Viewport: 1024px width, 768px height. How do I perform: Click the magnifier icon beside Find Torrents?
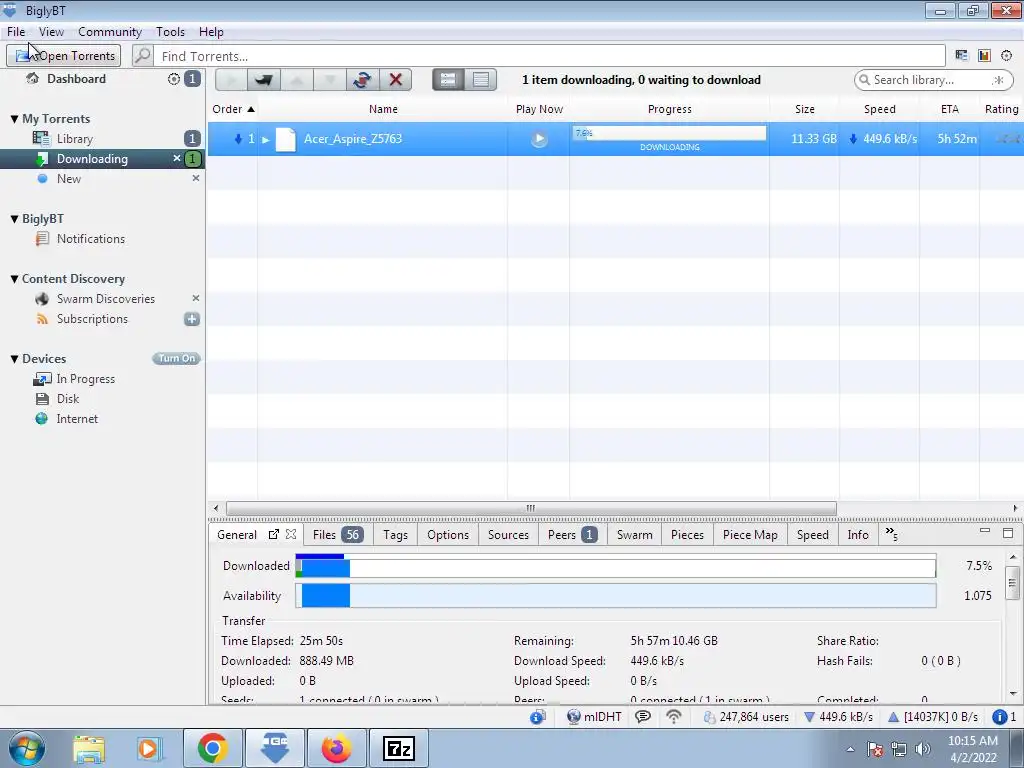(142, 56)
